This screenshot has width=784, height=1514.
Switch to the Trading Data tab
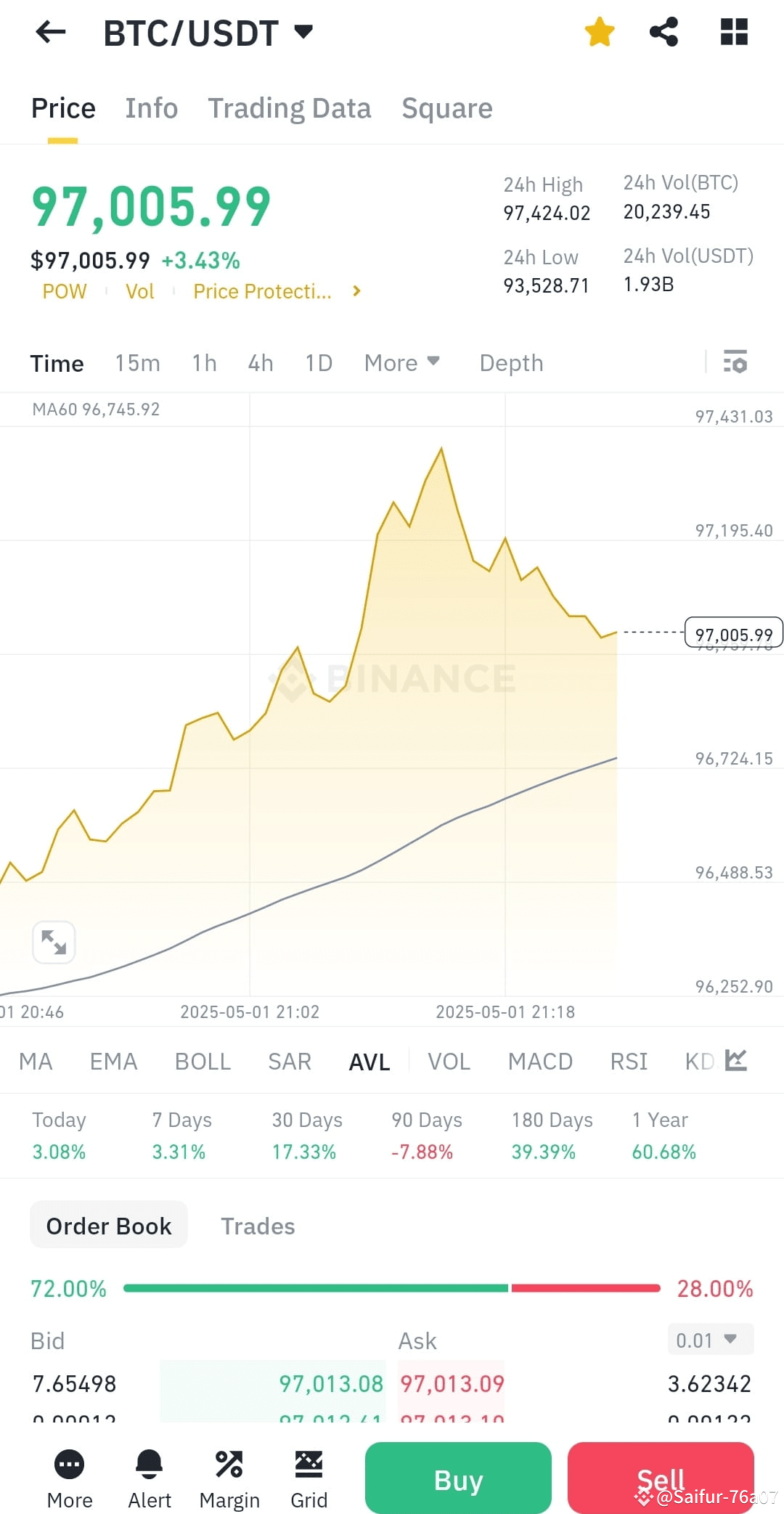(290, 108)
